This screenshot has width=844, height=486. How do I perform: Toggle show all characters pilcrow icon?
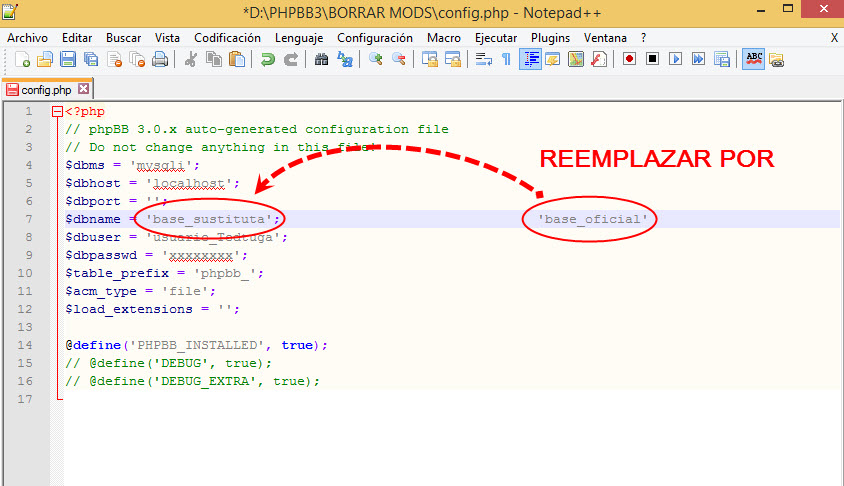[x=506, y=60]
